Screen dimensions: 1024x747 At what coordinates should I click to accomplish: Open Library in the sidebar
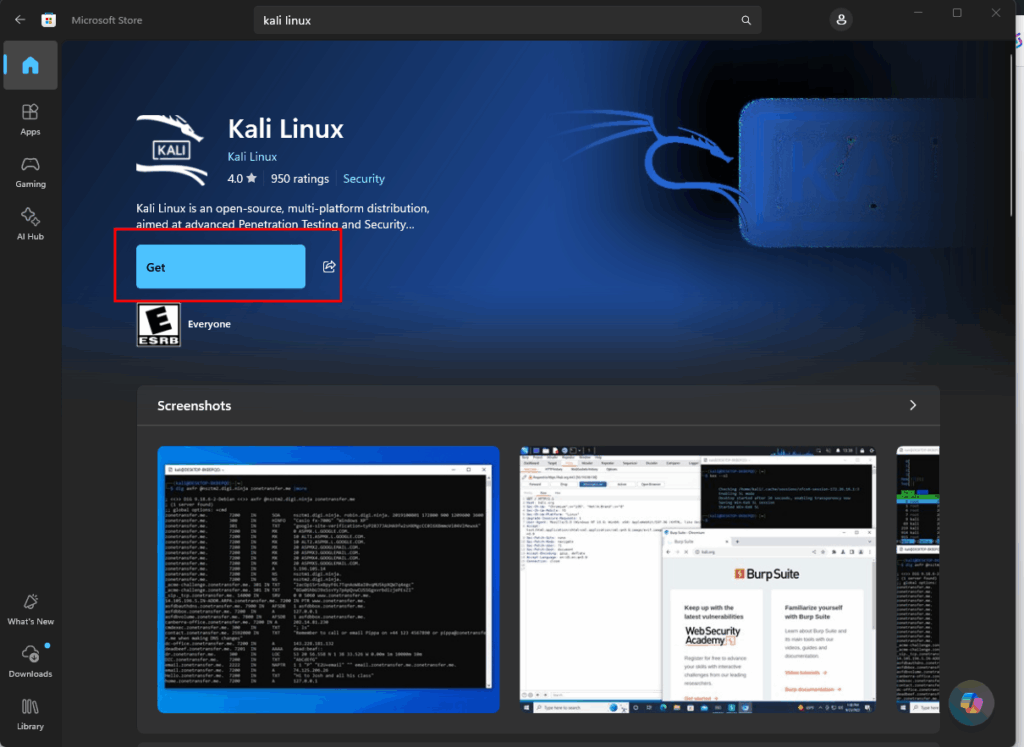pos(31,714)
